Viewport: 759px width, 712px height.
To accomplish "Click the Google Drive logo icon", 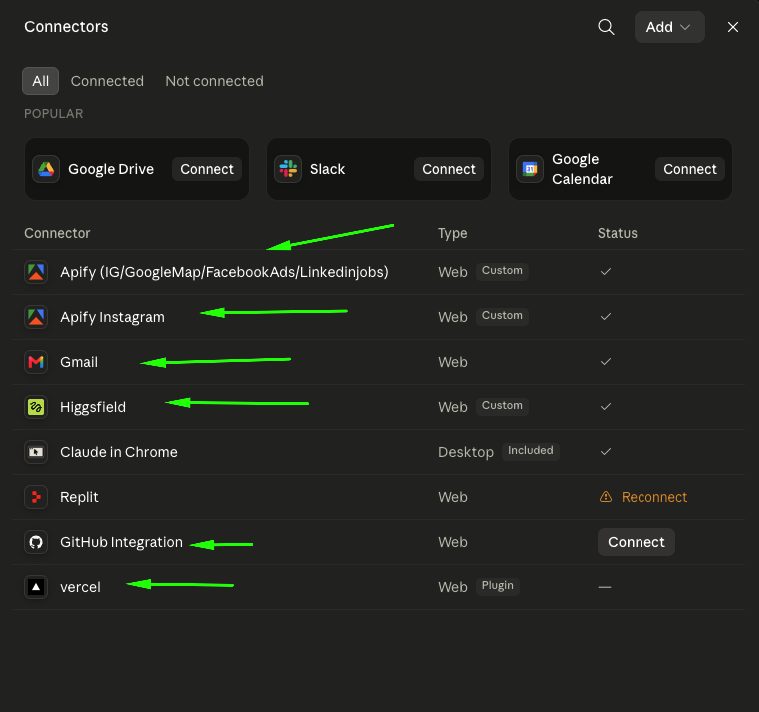I will coord(46,169).
